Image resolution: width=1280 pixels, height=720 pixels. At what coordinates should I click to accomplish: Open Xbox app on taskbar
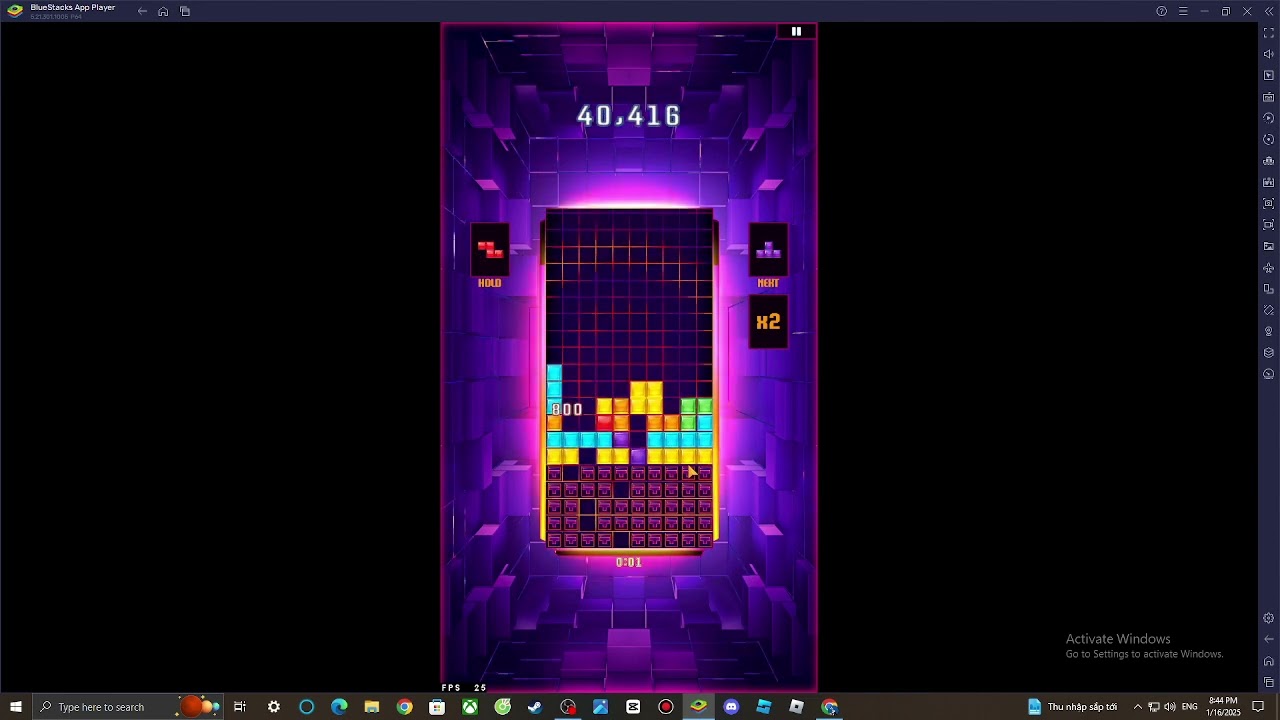(470, 707)
